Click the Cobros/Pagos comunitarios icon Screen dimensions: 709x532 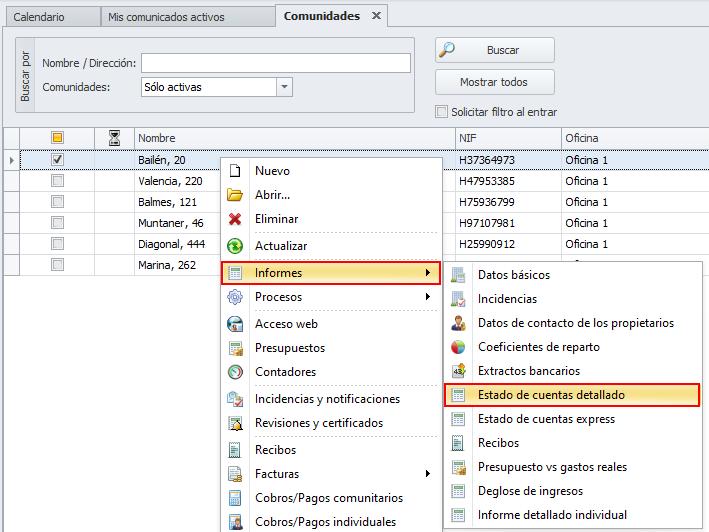click(x=235, y=498)
